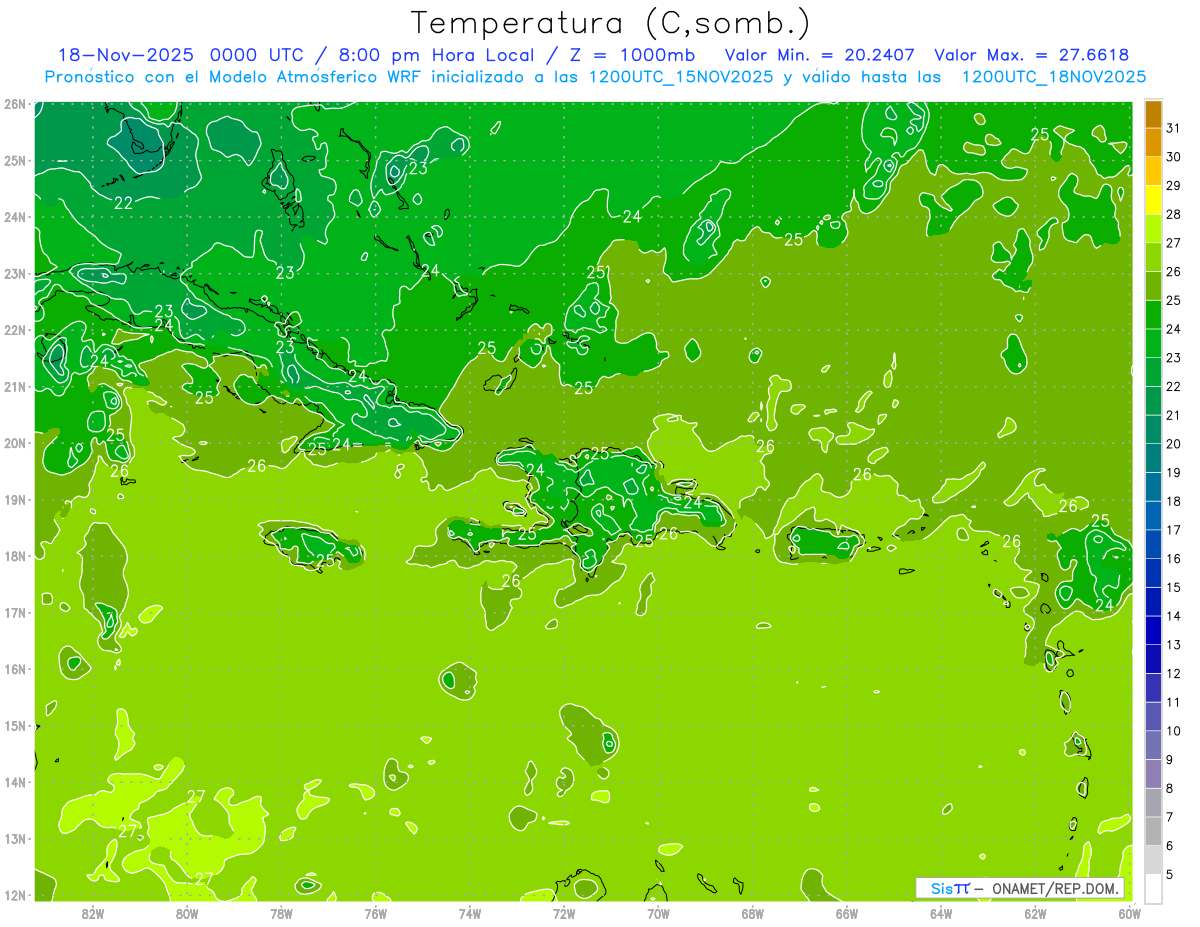
Task: Click legend scale value "5"
Action: pos(1170,875)
